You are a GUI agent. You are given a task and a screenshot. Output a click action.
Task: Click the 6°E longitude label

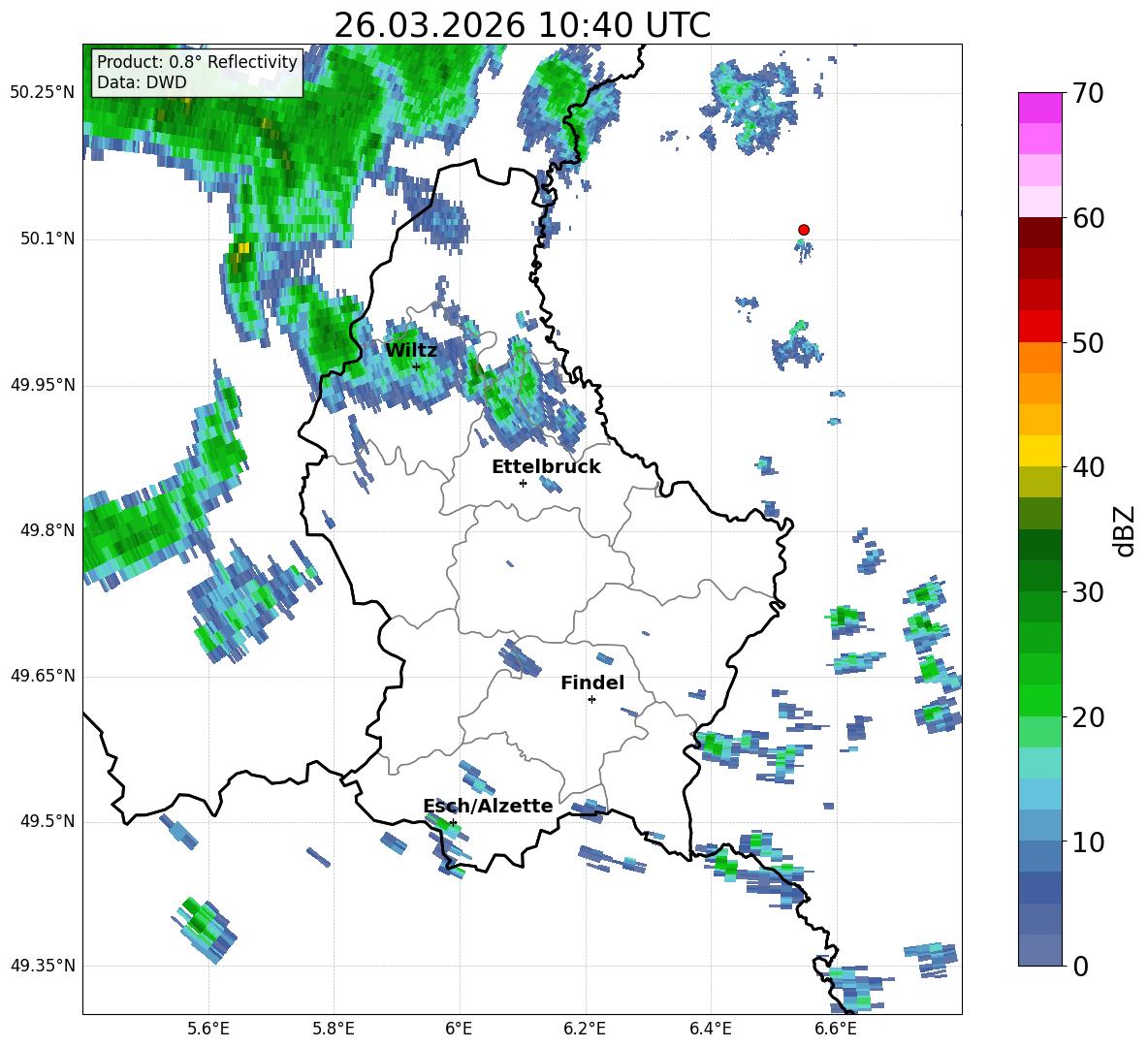(x=459, y=1029)
